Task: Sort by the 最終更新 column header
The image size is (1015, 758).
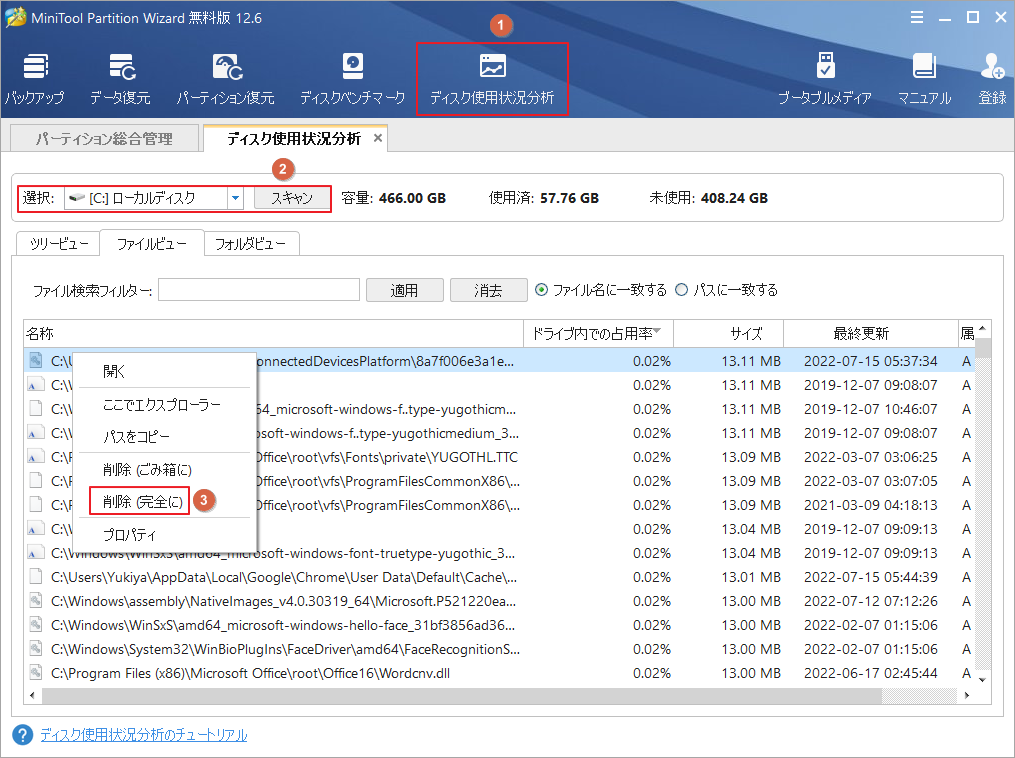Action: coord(871,333)
